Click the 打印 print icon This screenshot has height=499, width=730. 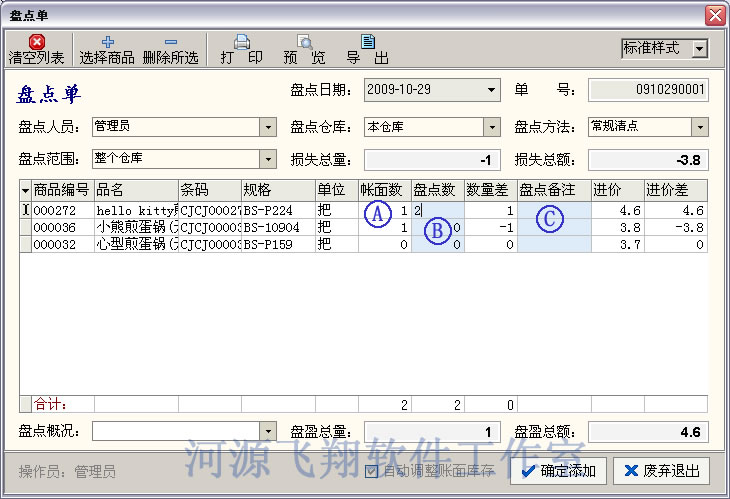[x=241, y=42]
